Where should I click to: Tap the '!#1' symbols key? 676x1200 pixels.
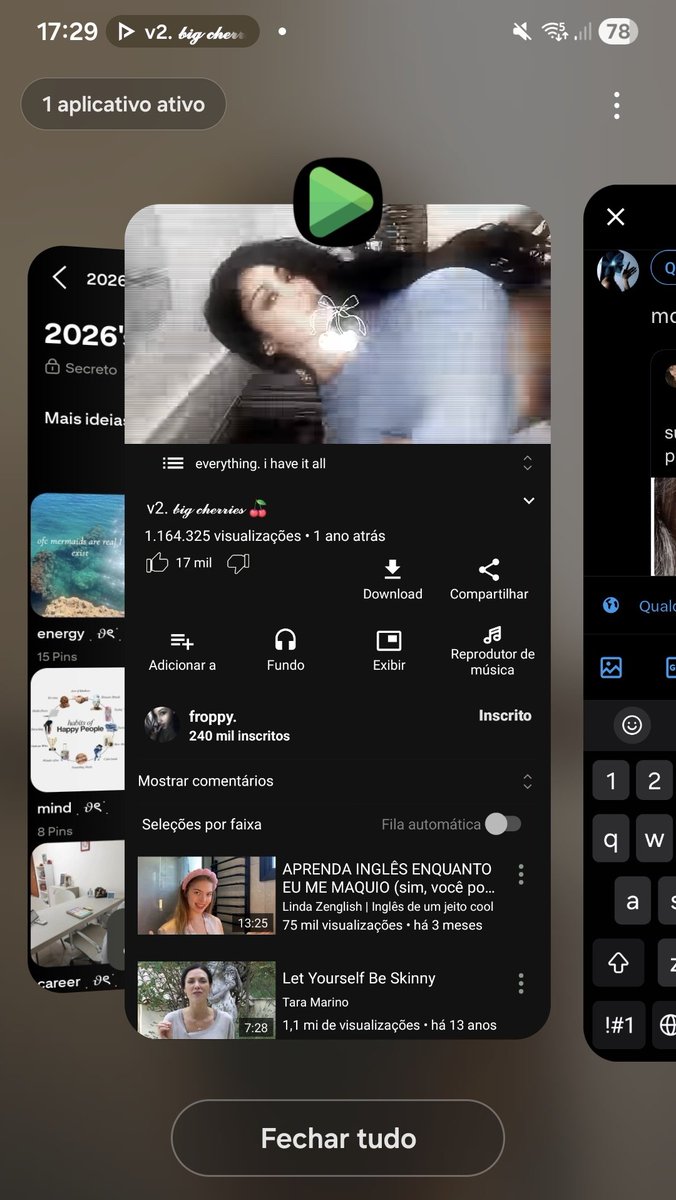(618, 1027)
